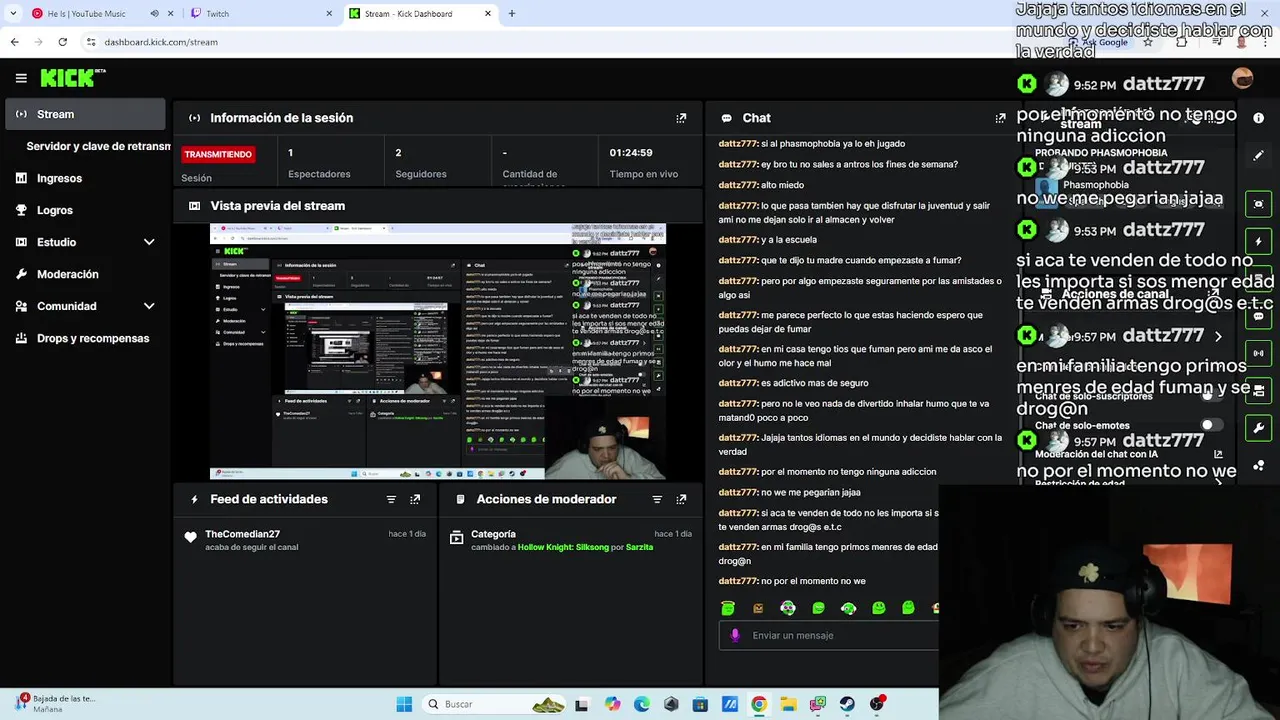1280x720 pixels.
Task: Open the hamburger menu beside Kick logo
Action: coord(21,78)
